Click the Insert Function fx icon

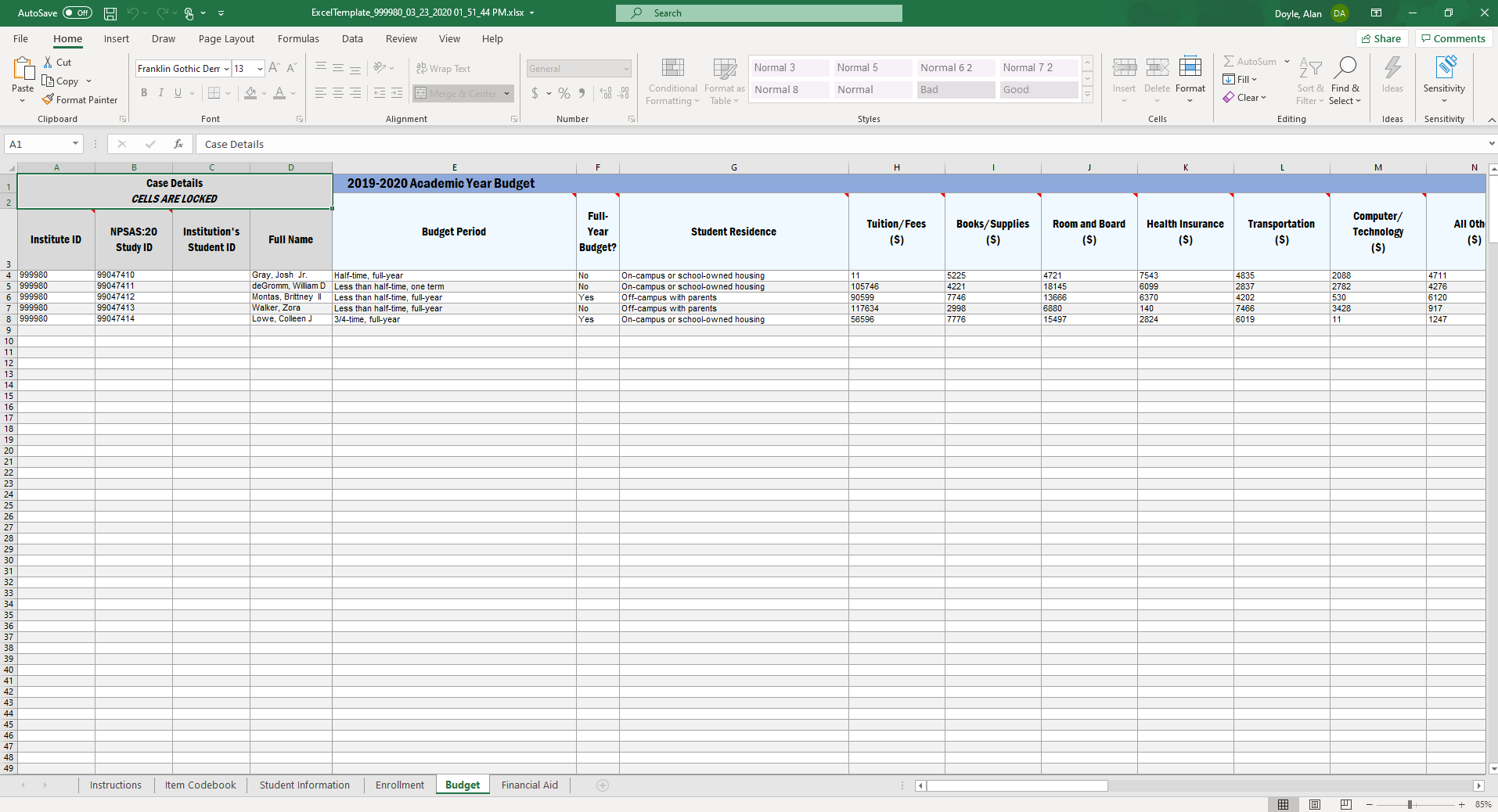[178, 144]
